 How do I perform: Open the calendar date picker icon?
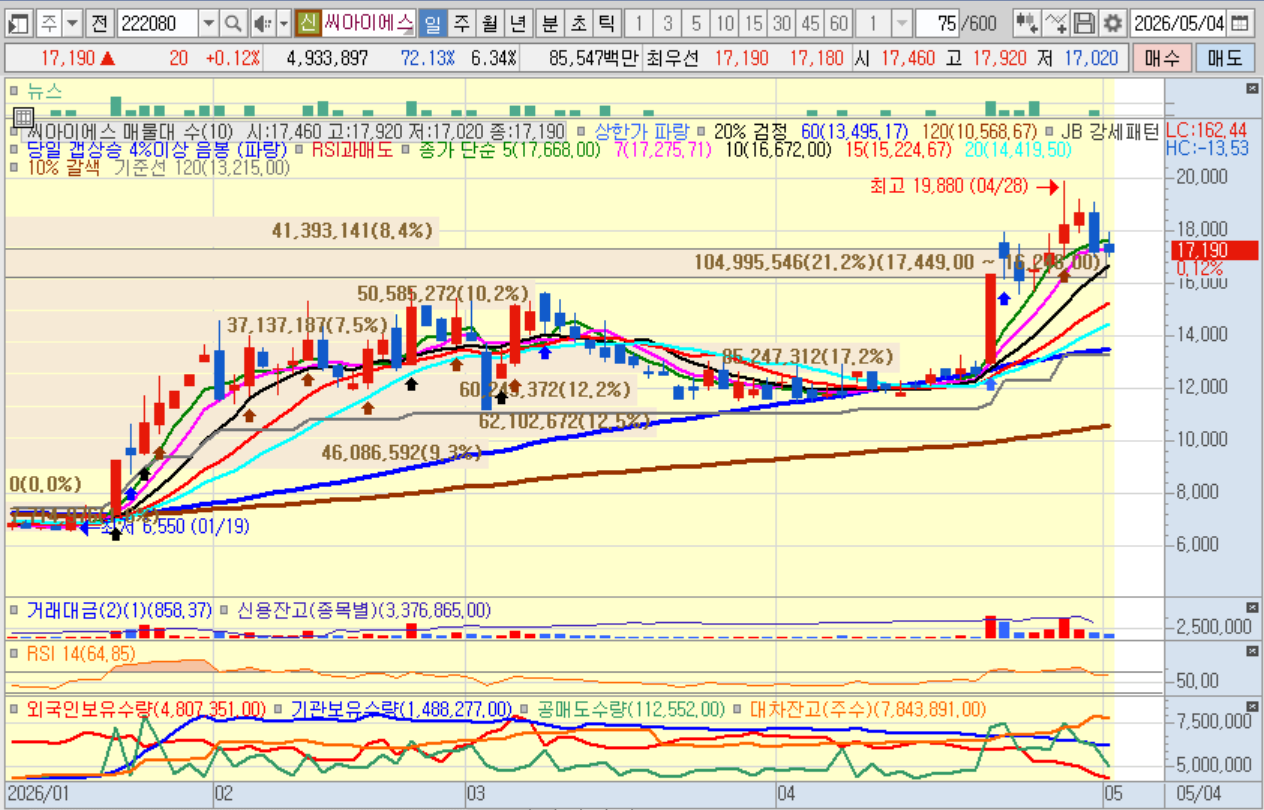(1240, 22)
